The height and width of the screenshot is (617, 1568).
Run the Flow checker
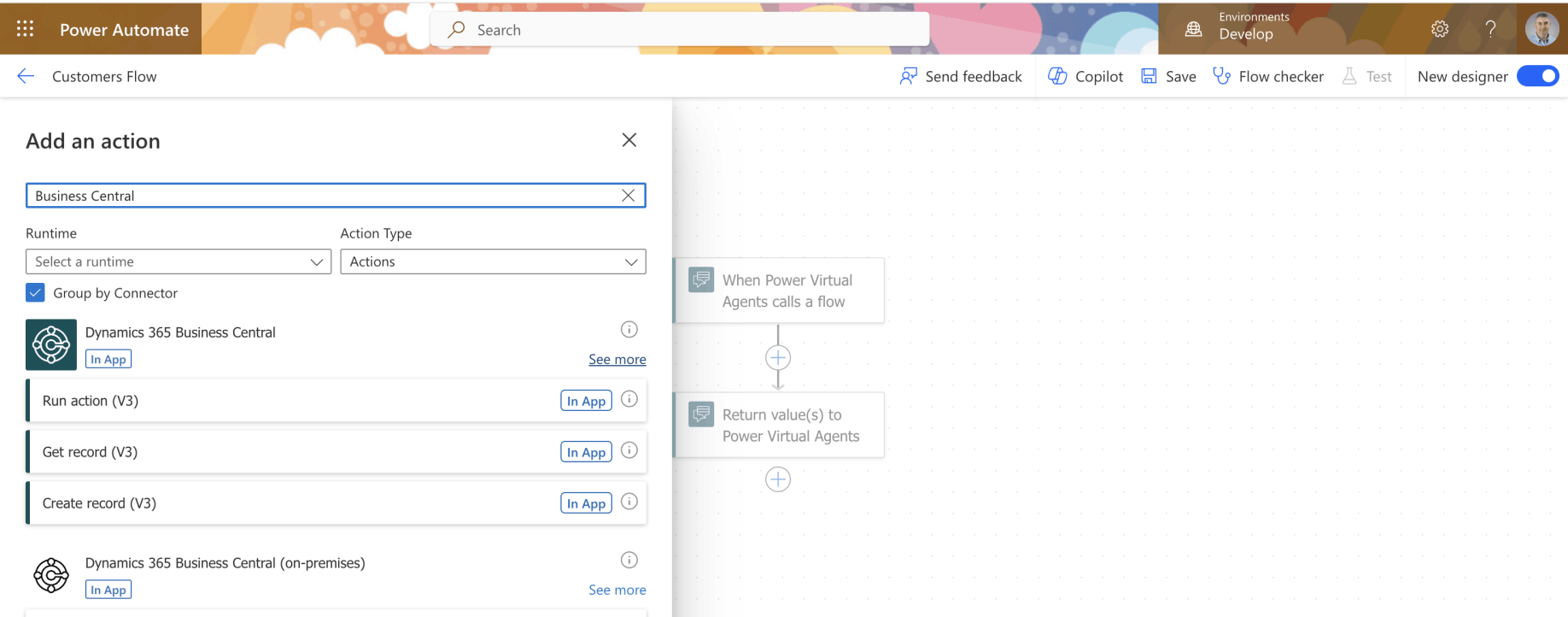coord(1268,76)
